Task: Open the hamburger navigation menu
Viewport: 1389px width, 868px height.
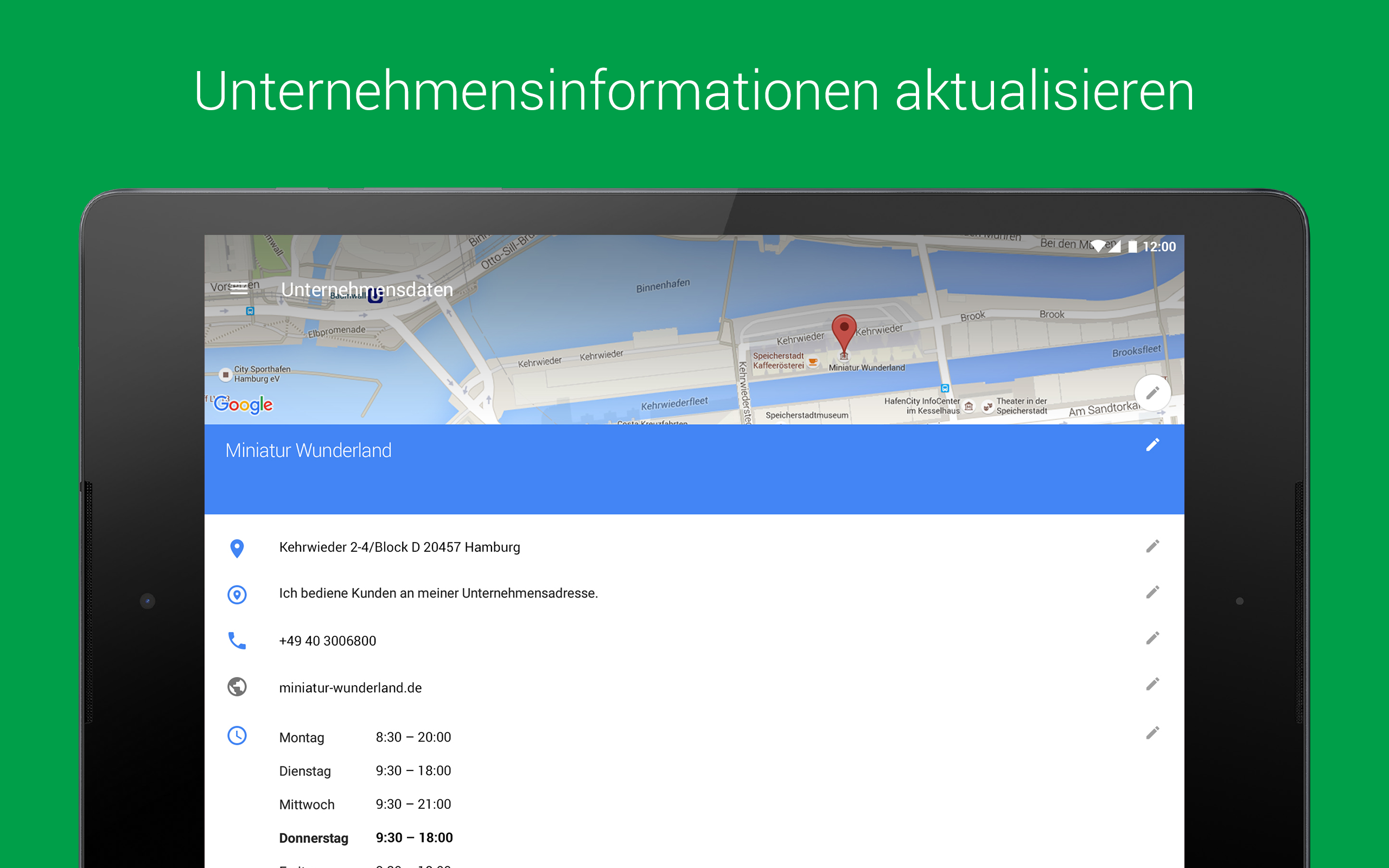Action: point(239,289)
